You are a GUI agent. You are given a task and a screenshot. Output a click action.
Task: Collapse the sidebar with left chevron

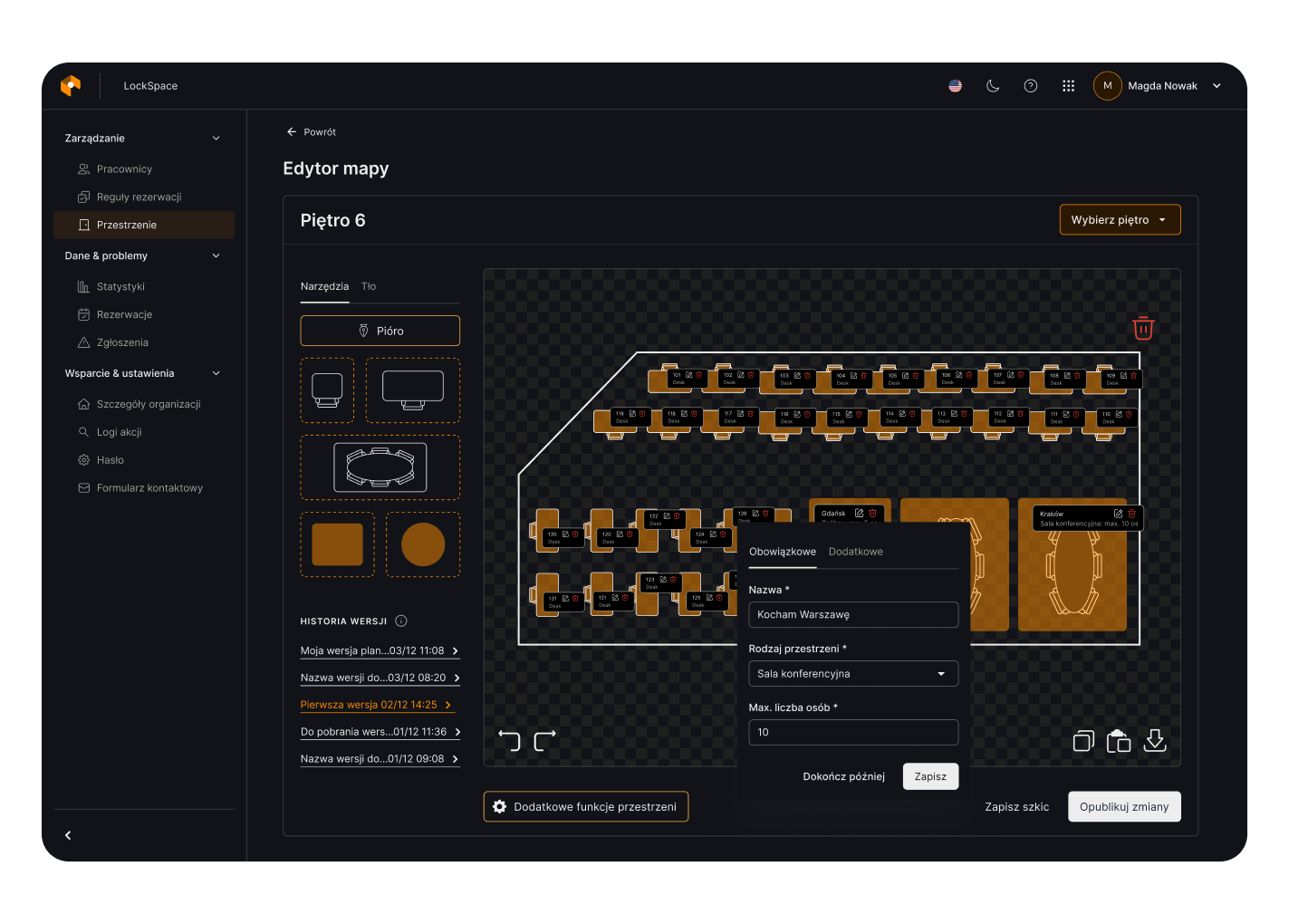(x=68, y=835)
